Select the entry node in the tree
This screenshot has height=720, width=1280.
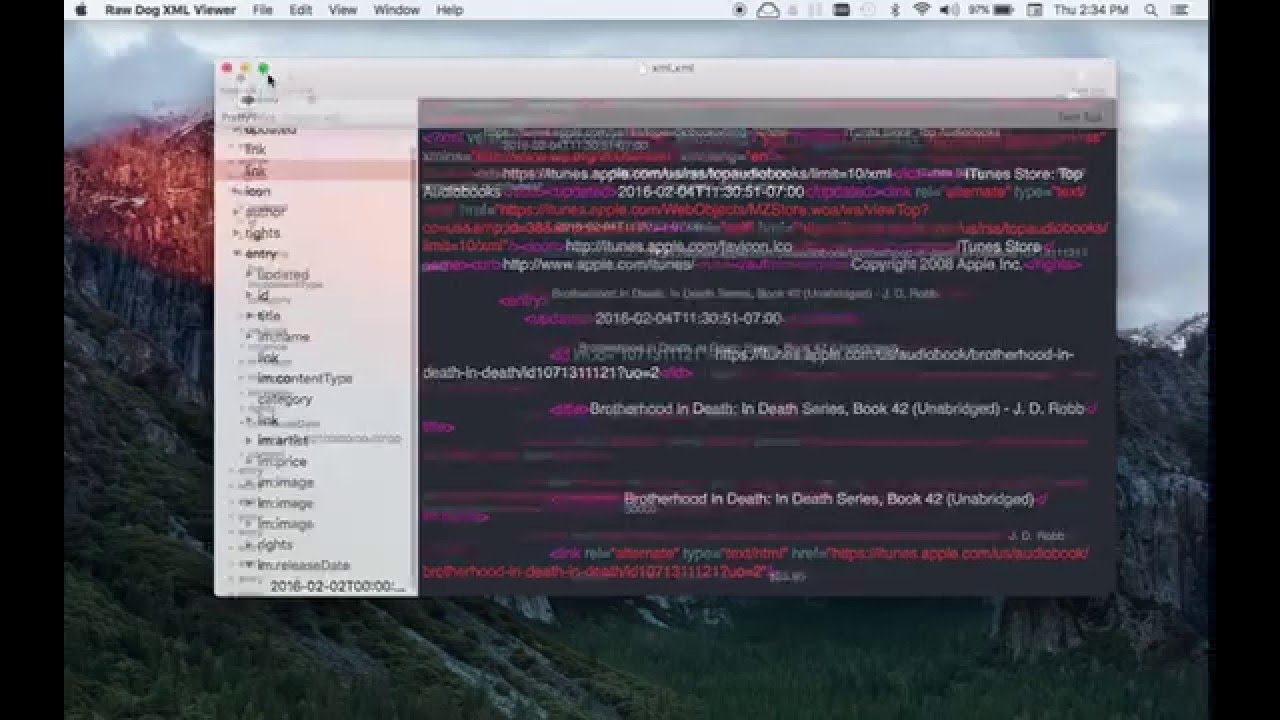261,254
